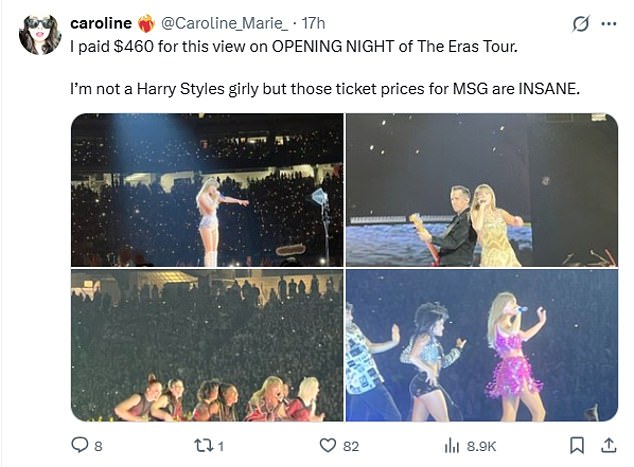Click the 8.9K views count
The width and height of the screenshot is (634, 467).
pyautogui.click(x=476, y=446)
